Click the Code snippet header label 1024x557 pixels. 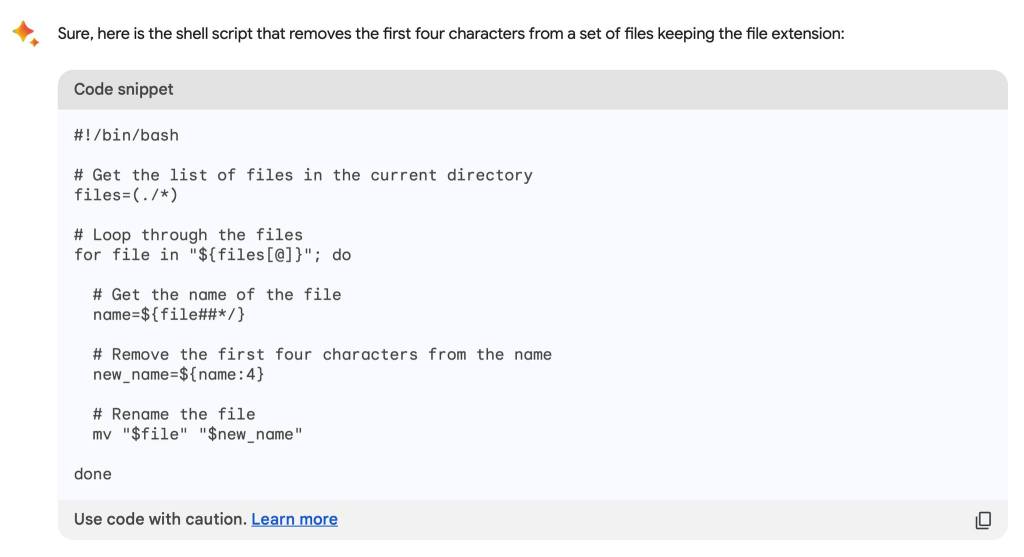click(123, 89)
